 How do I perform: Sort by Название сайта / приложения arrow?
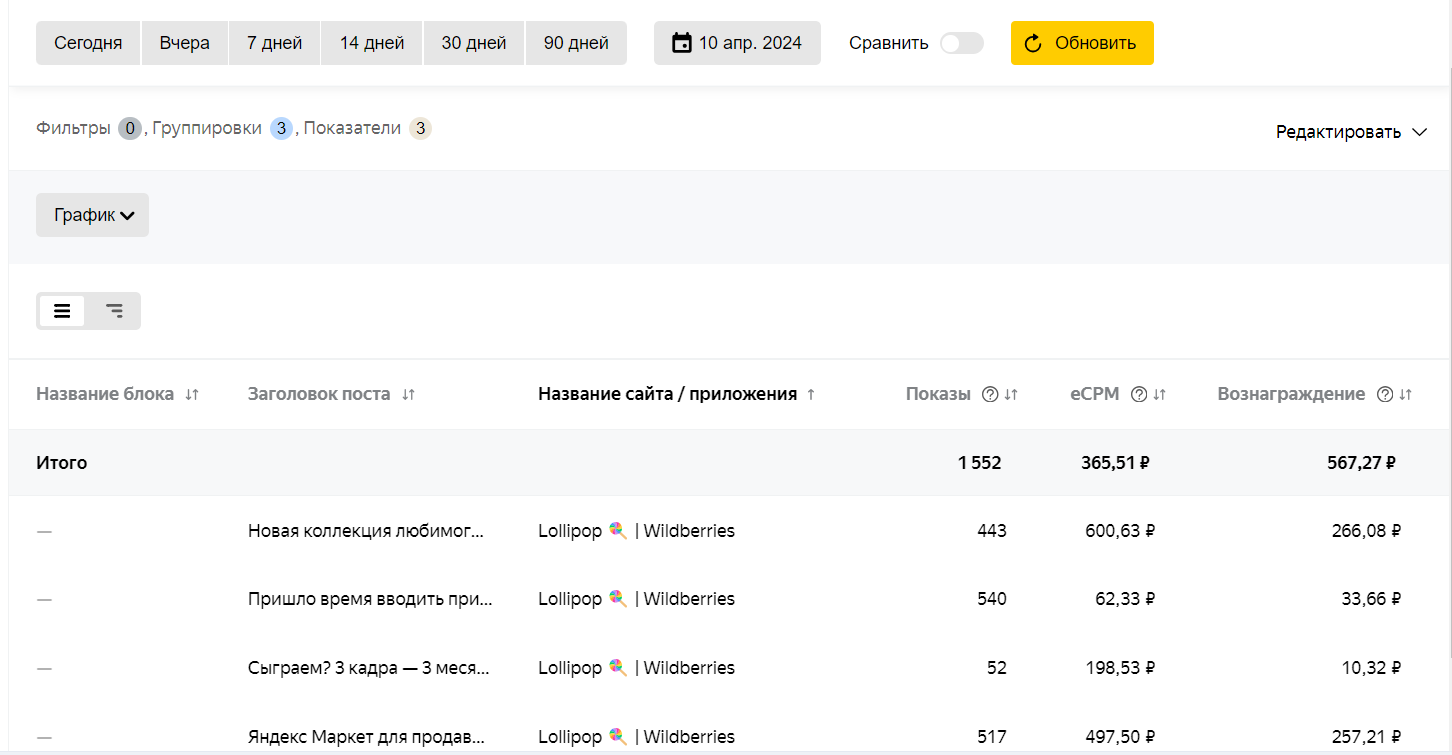811,394
